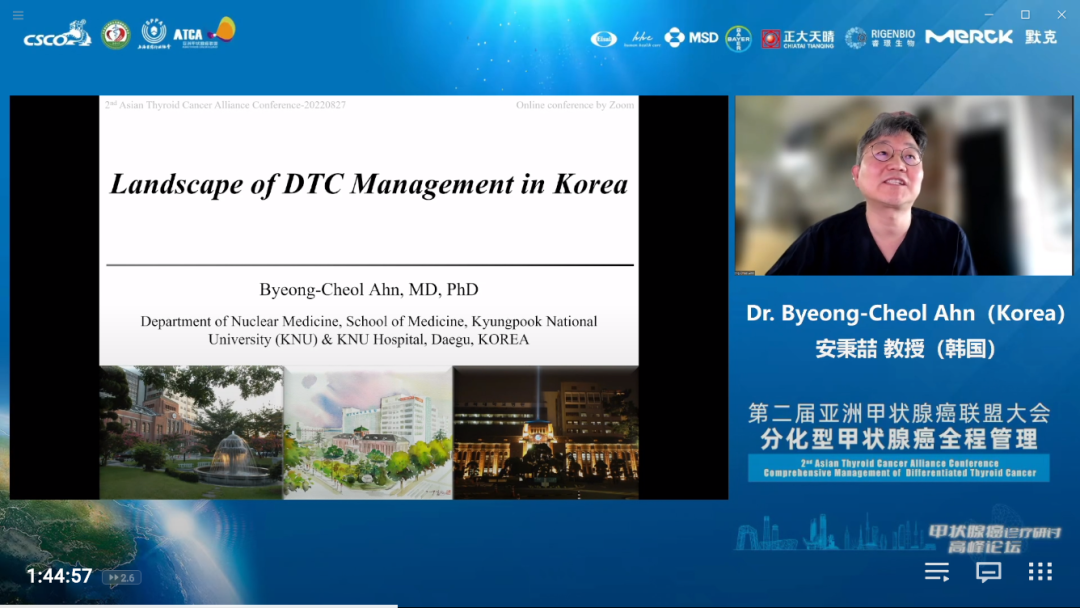Click the 2nd Asian Thyroid Cancer Alliance banner
This screenshot has width=1080, height=608.
point(898,468)
